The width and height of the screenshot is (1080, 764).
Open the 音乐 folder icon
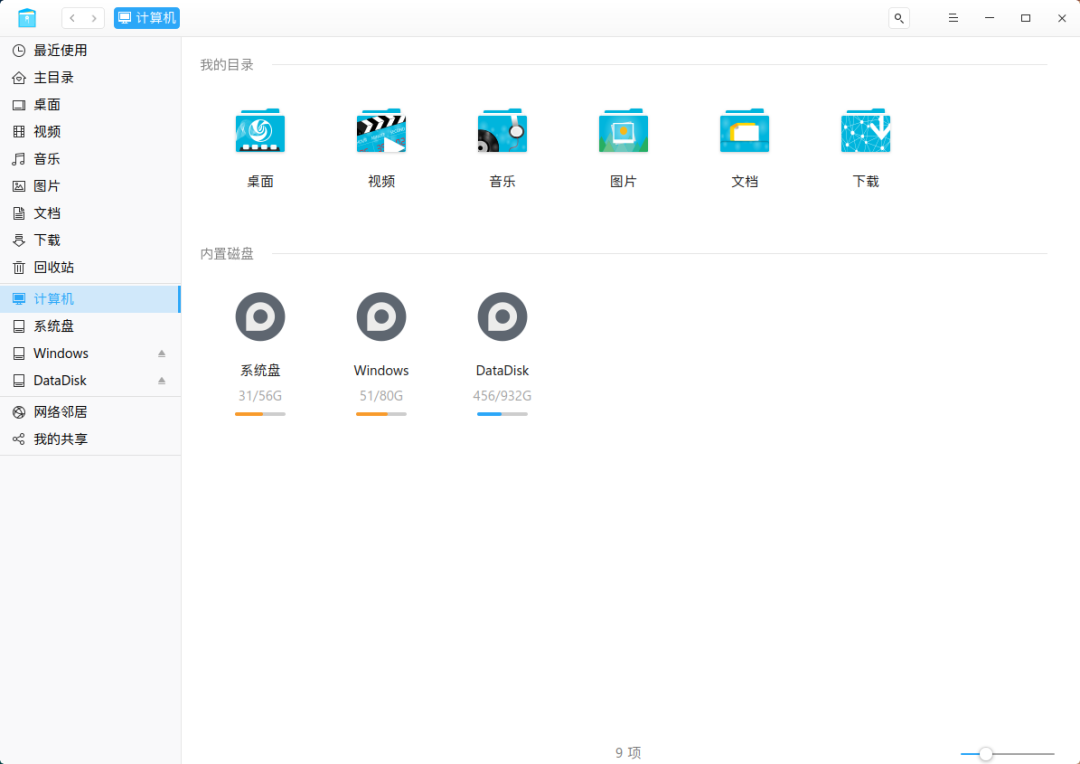pos(502,130)
